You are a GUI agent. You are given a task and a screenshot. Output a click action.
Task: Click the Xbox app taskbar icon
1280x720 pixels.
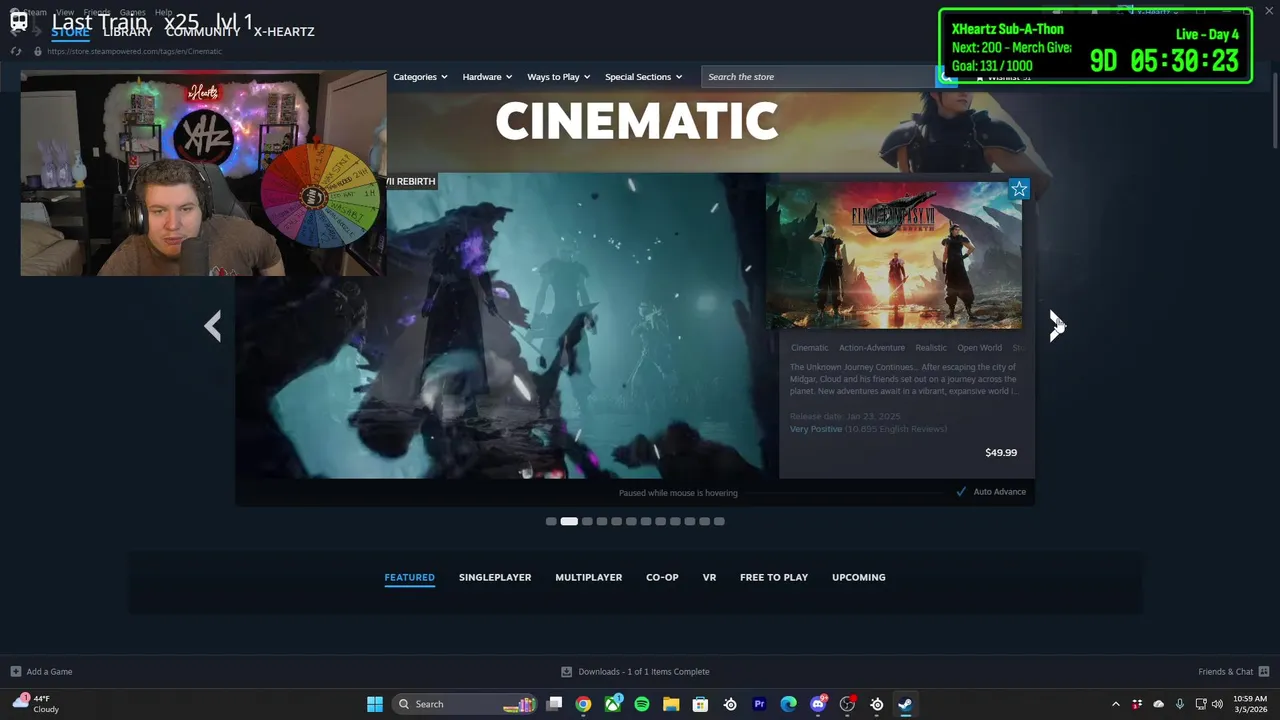pos(612,704)
